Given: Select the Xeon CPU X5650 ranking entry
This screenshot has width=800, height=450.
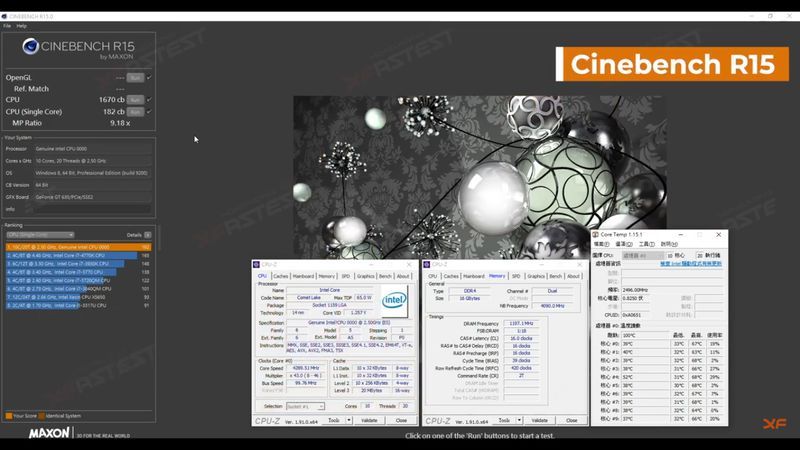Looking at the screenshot, I should (78, 297).
